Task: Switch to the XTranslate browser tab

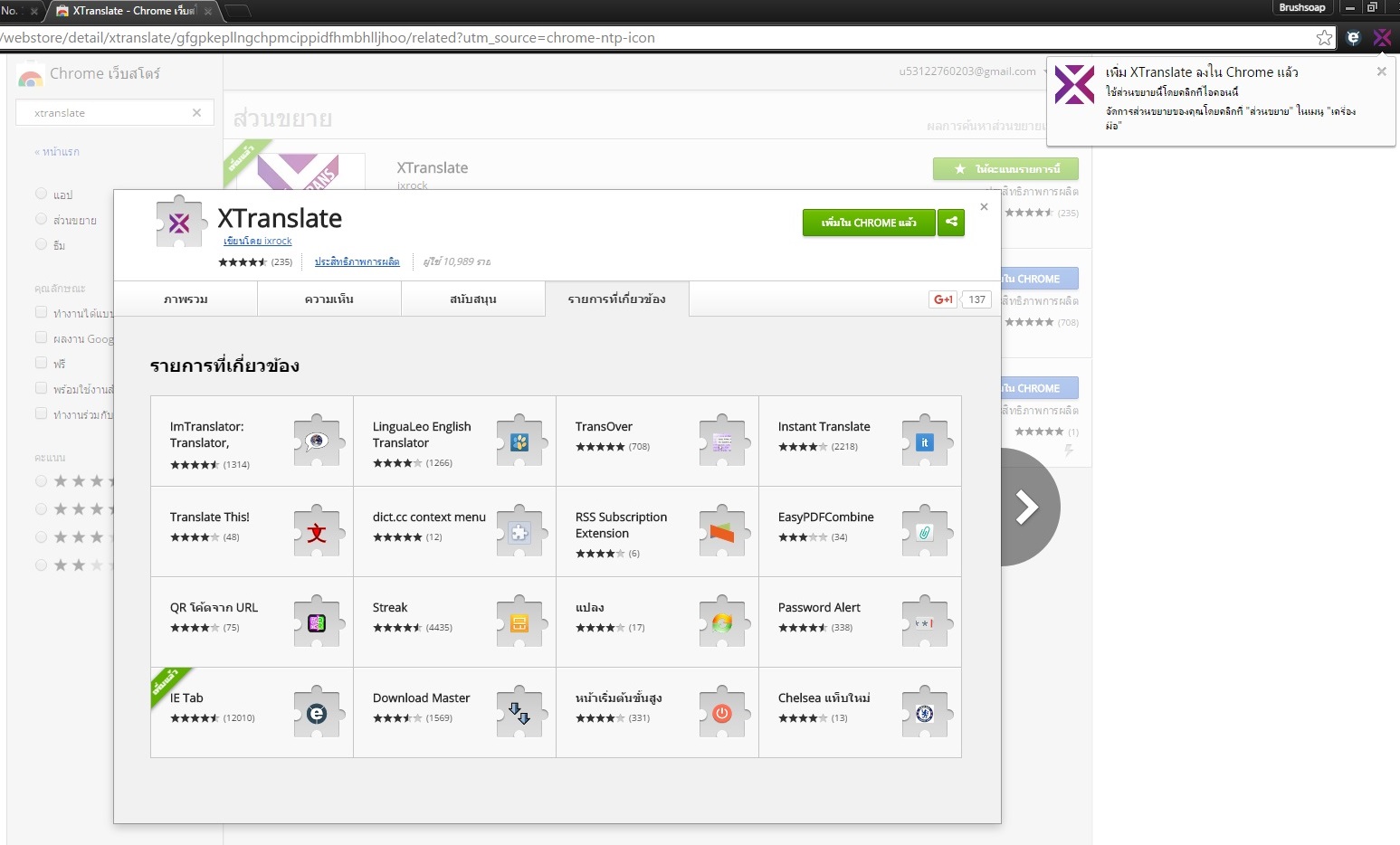Action: coord(132,11)
